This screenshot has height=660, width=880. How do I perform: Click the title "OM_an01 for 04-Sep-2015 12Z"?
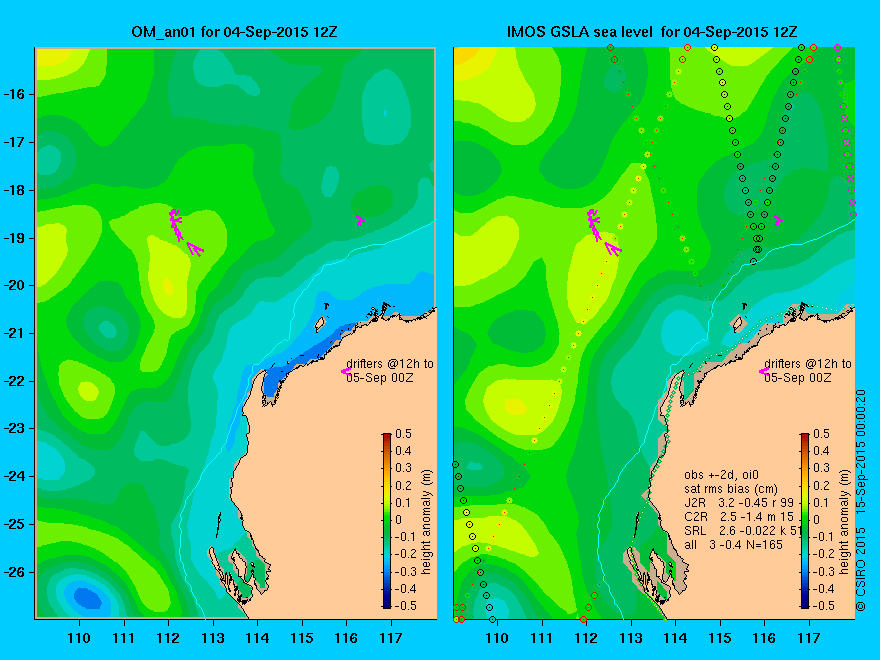point(234,32)
